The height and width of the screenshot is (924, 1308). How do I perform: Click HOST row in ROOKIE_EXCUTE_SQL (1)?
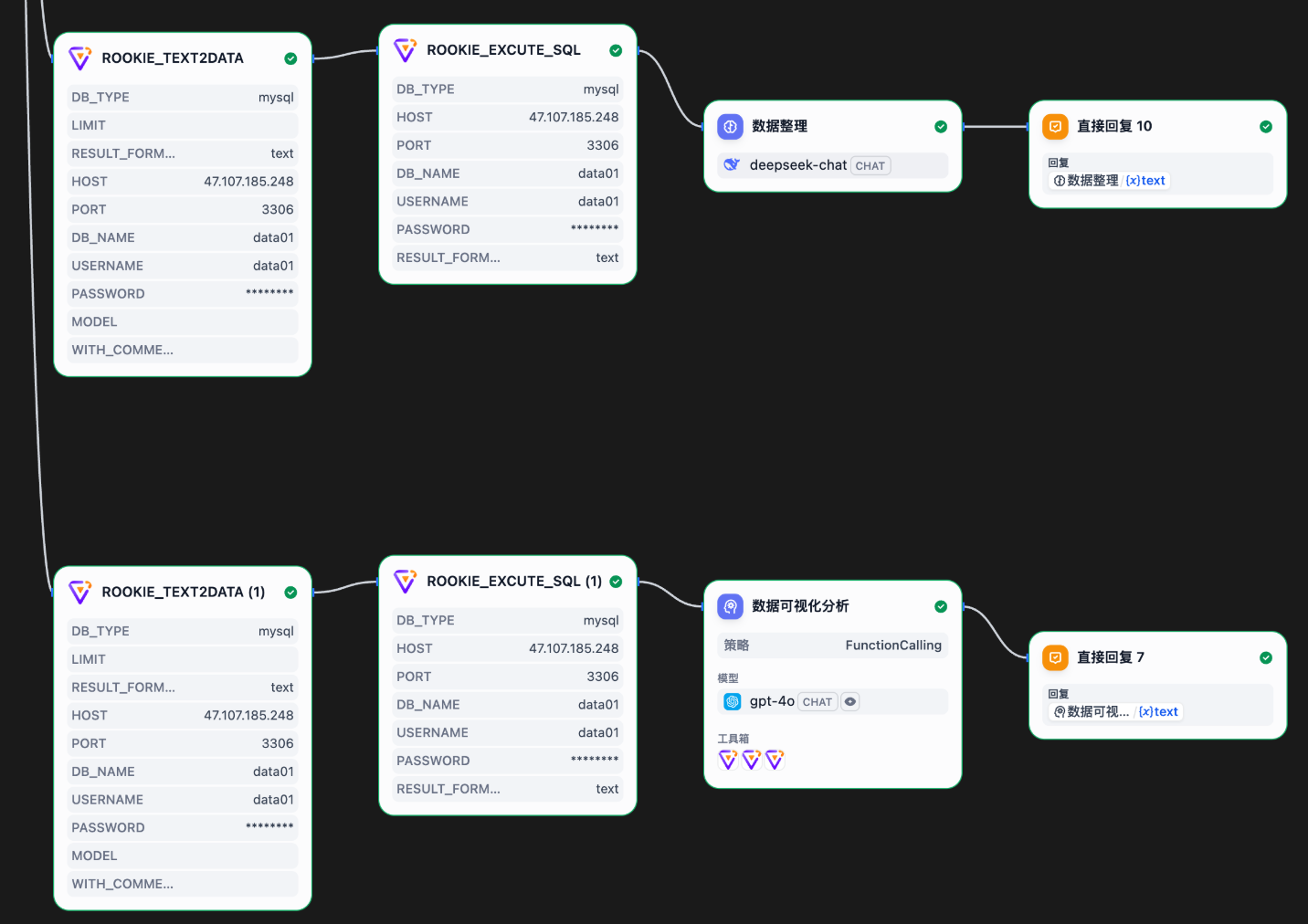(x=508, y=649)
